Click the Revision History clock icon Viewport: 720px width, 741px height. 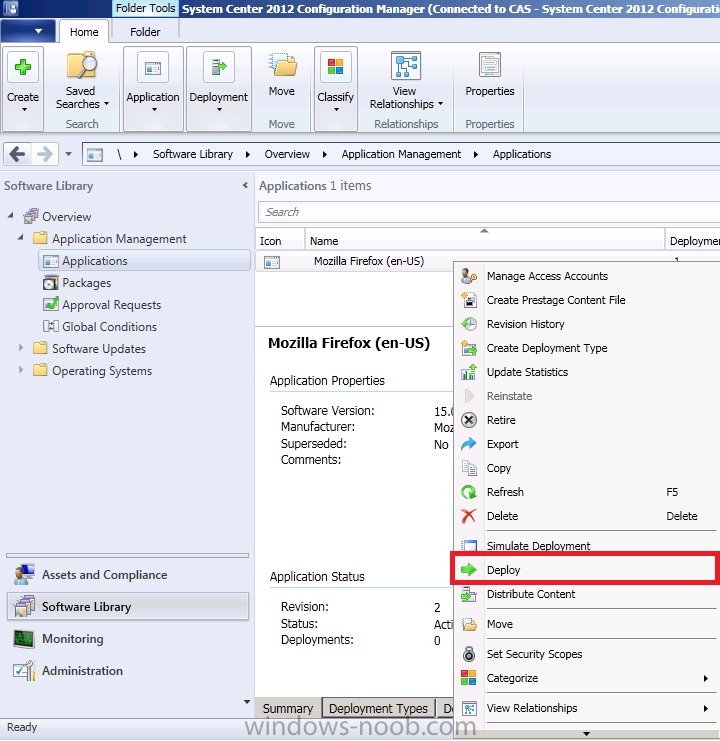(469, 324)
